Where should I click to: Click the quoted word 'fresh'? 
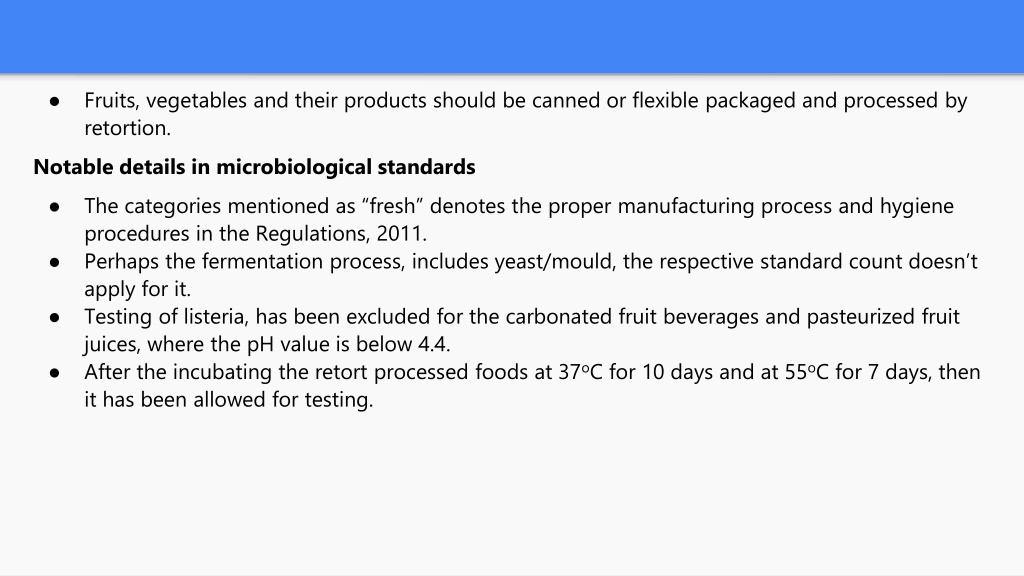point(393,206)
